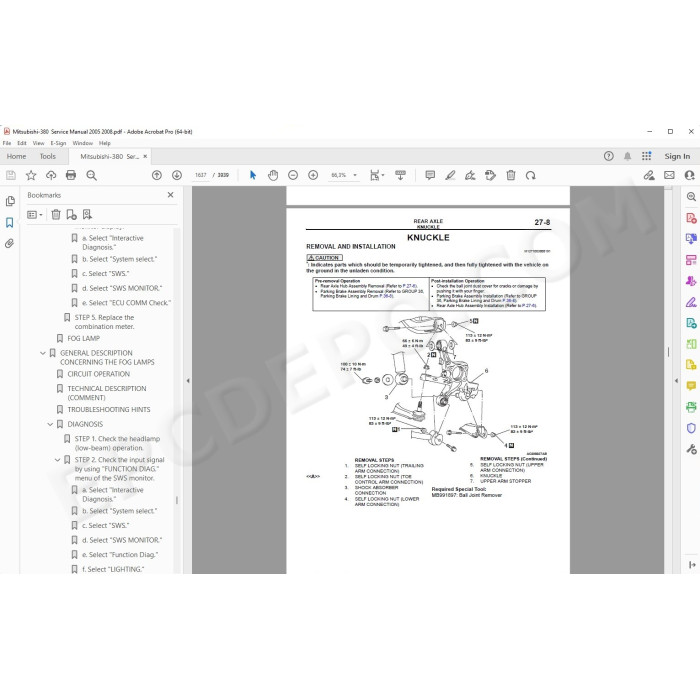Open the stamp tool icon

490,175
